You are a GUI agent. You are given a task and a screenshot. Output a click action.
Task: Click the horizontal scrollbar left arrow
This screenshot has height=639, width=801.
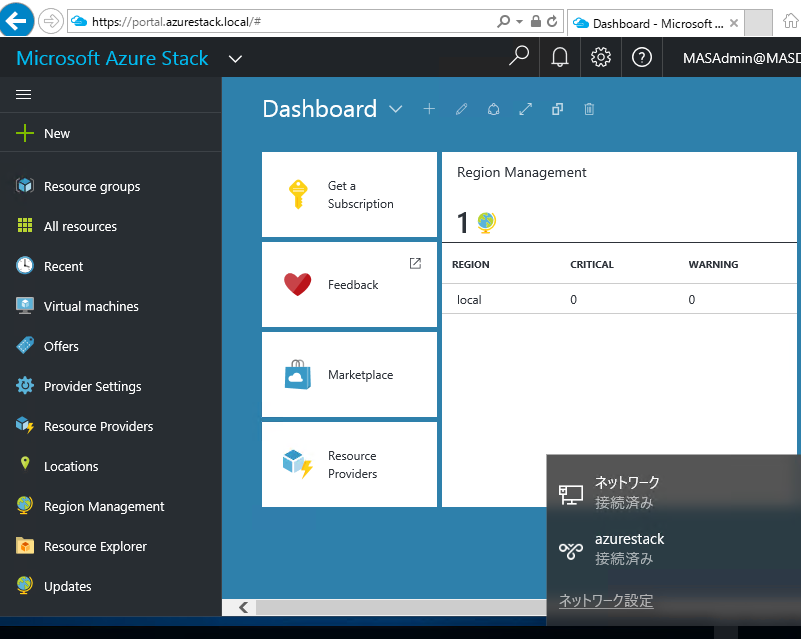tap(244, 607)
